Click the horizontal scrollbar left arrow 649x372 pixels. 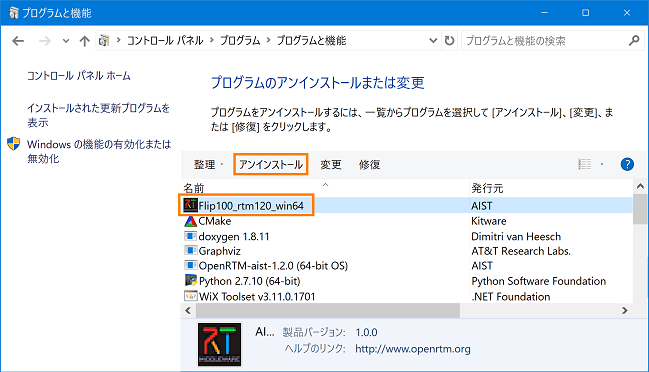click(188, 310)
